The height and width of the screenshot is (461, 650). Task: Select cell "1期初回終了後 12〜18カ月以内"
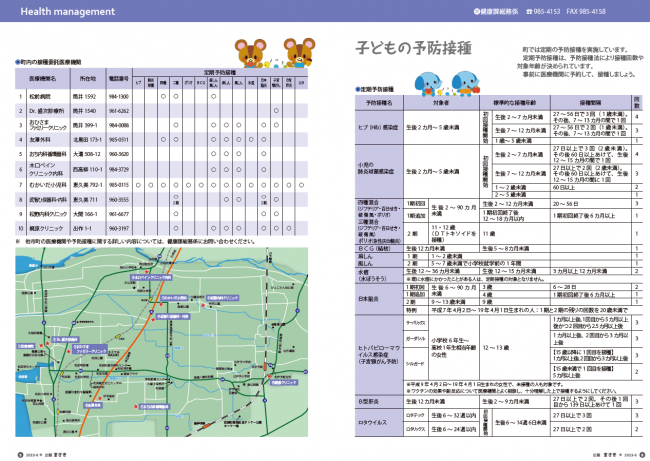click(x=503, y=216)
